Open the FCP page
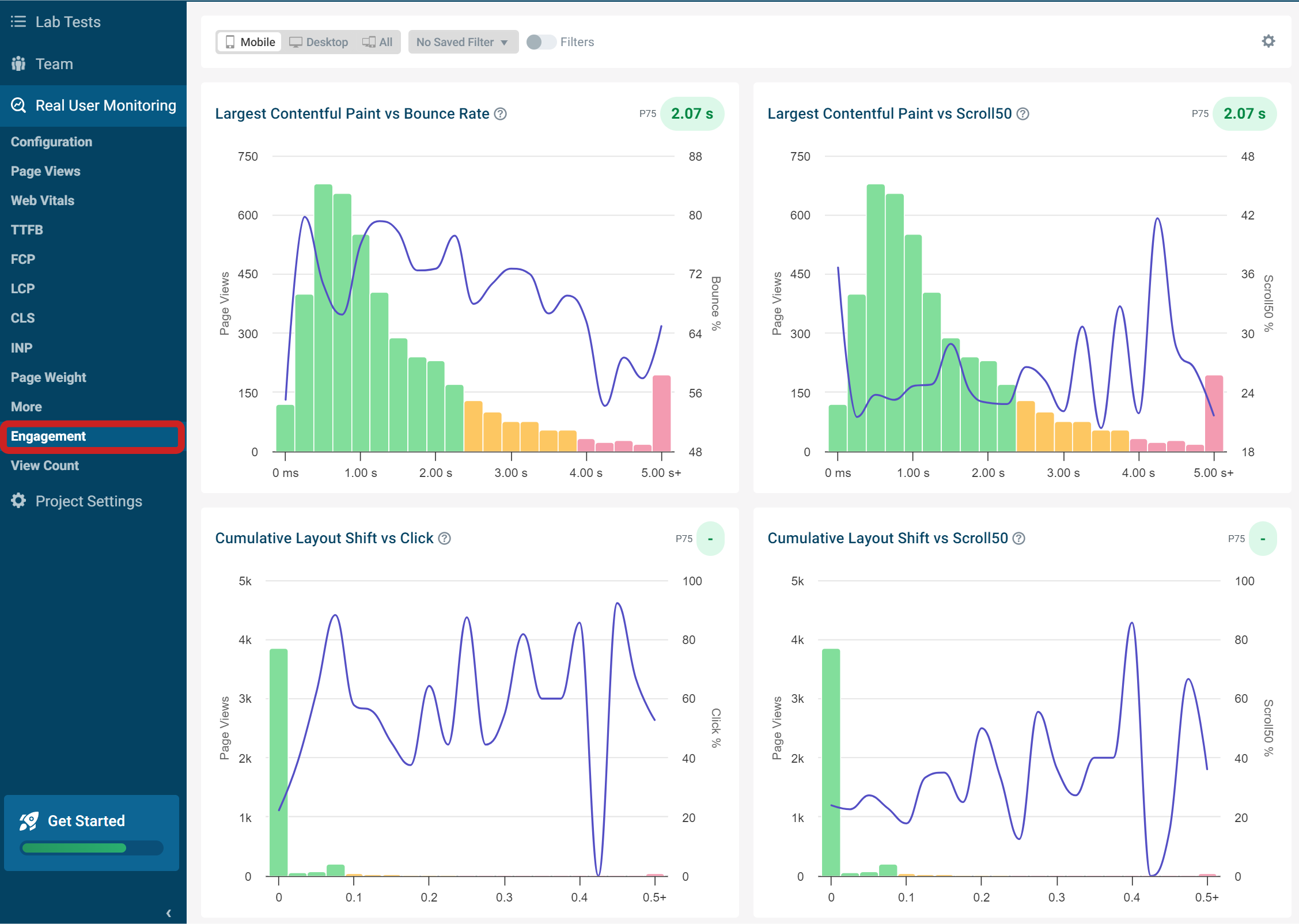This screenshot has height=924, width=1299. [x=23, y=259]
